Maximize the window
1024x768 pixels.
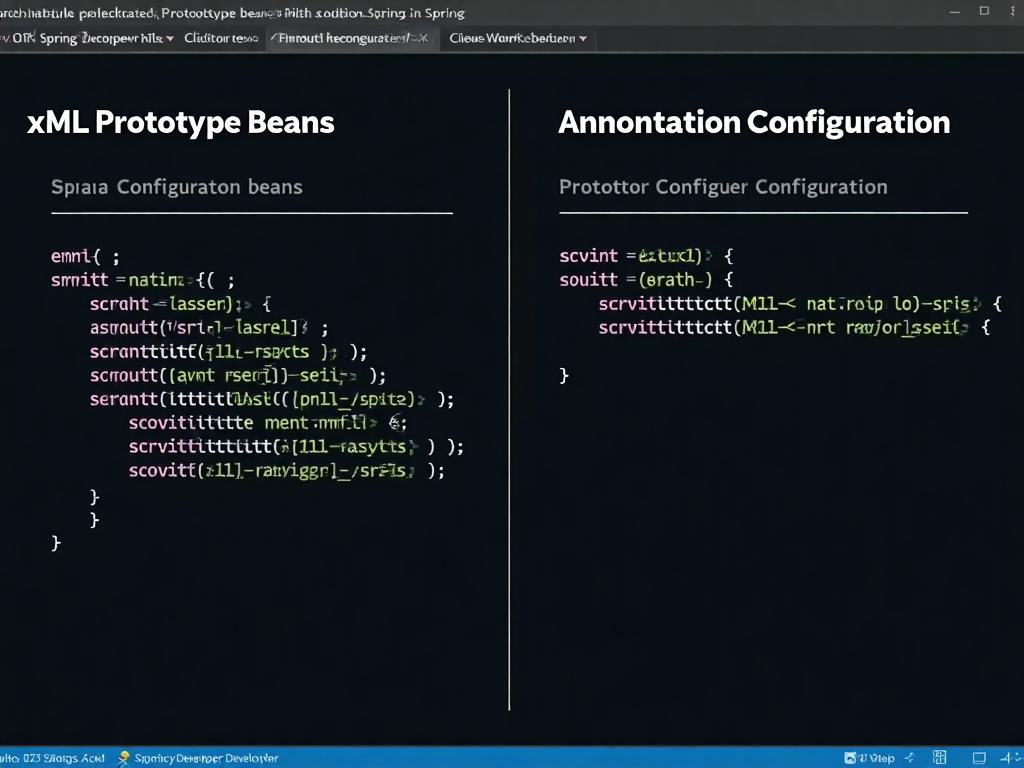(x=984, y=11)
